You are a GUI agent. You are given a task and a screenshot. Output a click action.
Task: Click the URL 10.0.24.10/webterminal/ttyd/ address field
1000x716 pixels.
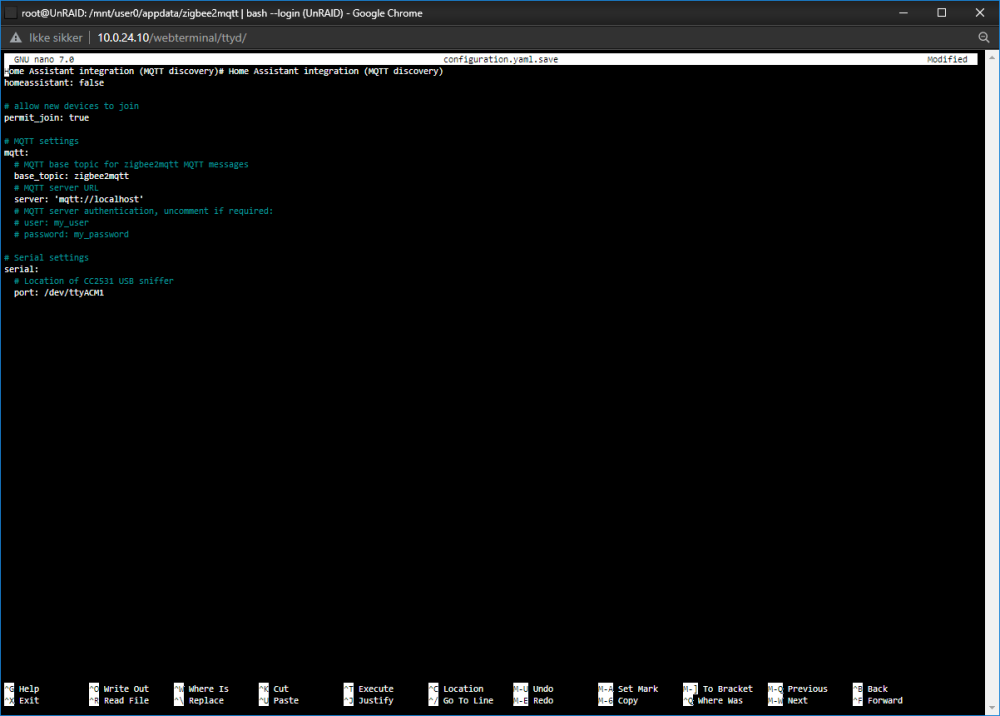172,38
